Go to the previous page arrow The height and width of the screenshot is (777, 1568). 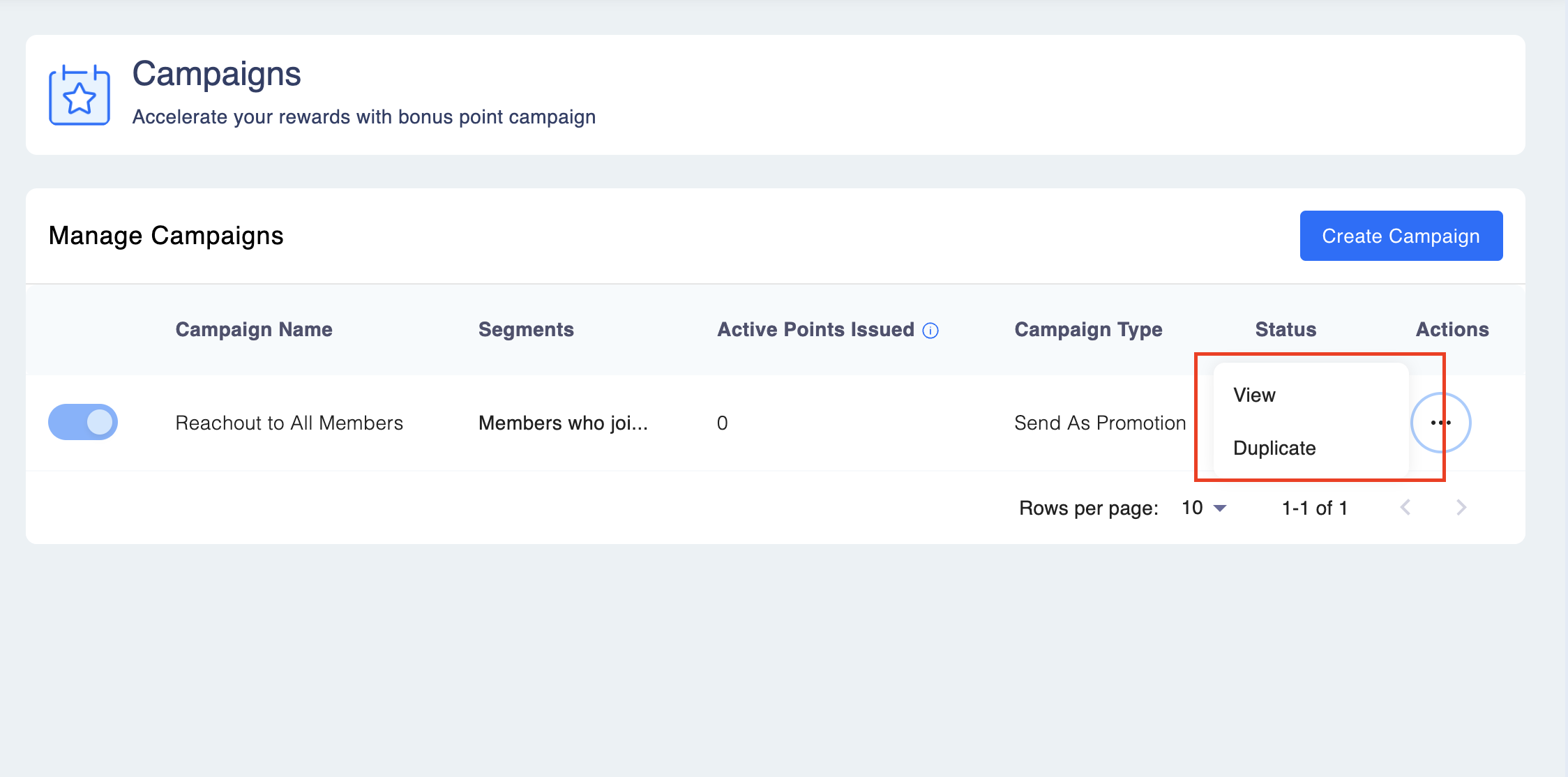click(x=1405, y=508)
